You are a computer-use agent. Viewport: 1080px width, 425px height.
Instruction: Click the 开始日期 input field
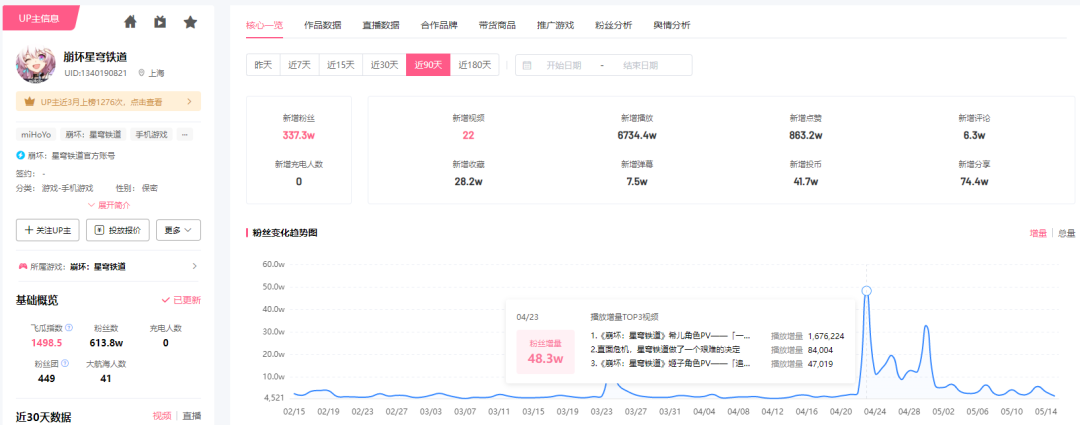pos(563,65)
